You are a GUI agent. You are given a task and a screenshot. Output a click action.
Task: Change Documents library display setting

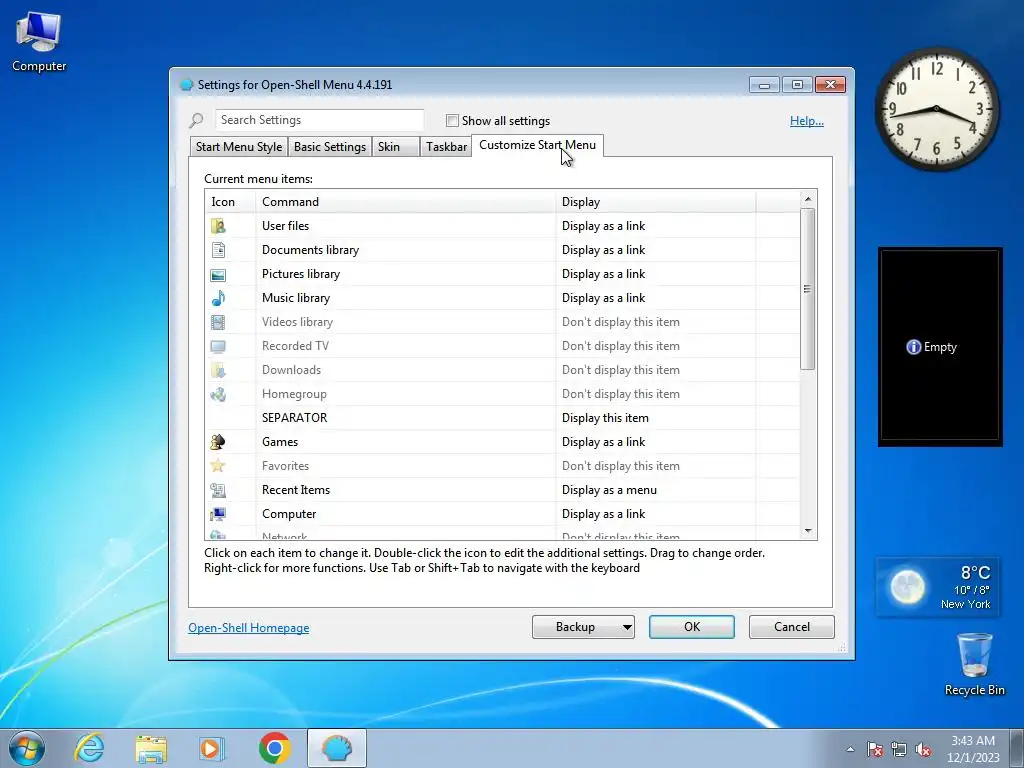pyautogui.click(x=603, y=250)
